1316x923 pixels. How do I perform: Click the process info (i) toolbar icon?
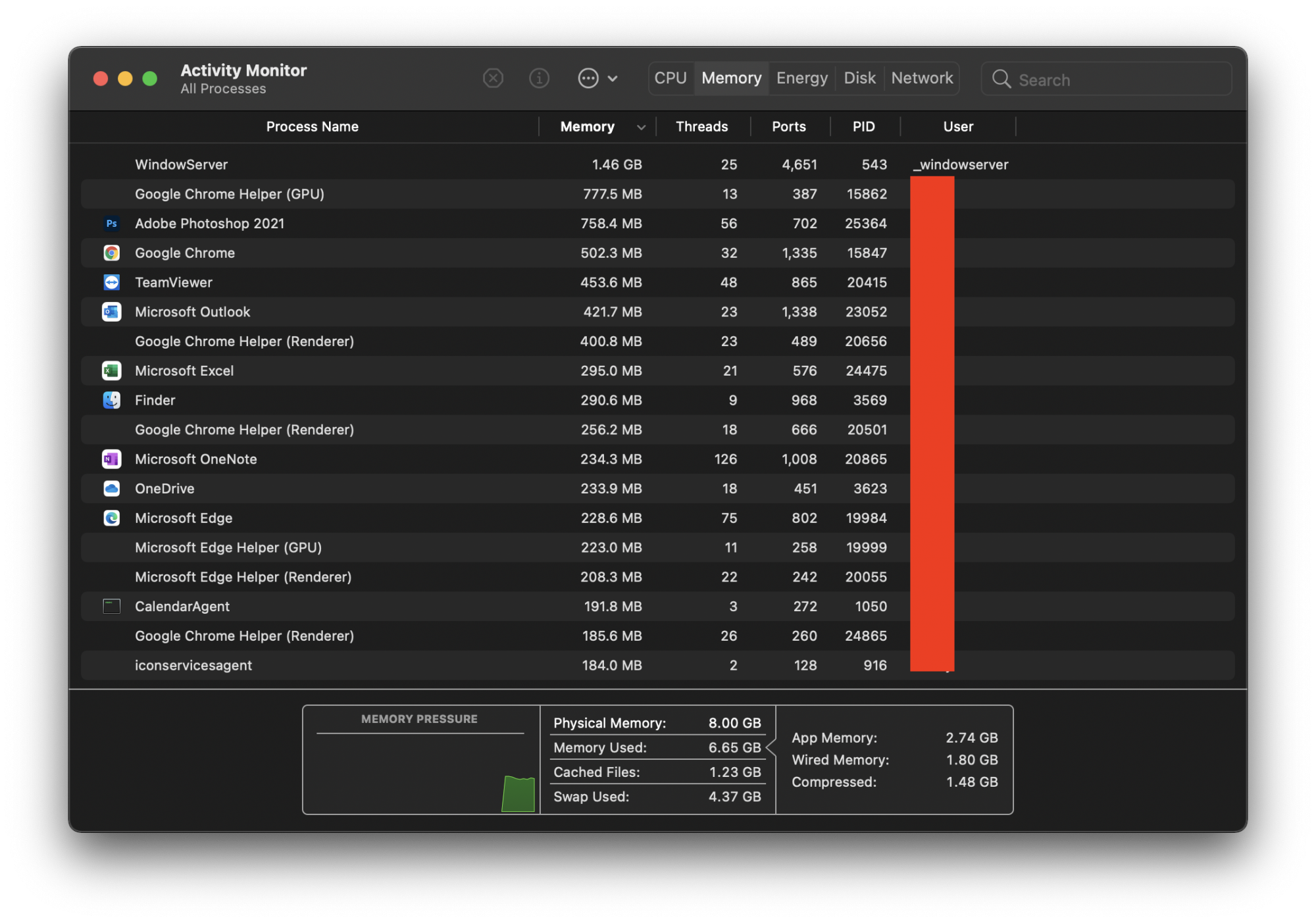(x=539, y=78)
